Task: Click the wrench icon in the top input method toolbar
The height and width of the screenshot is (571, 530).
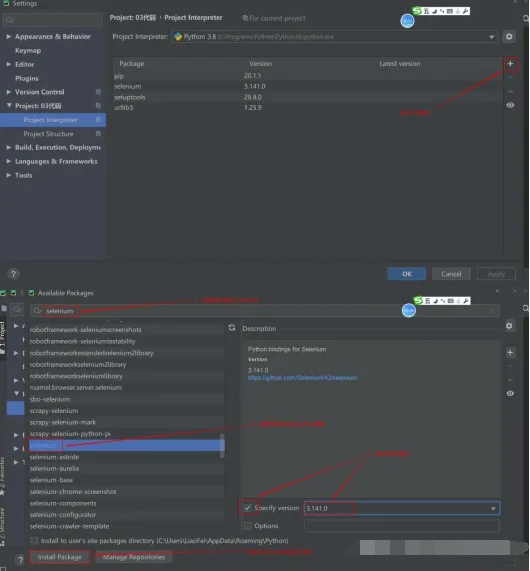Action: (x=465, y=11)
